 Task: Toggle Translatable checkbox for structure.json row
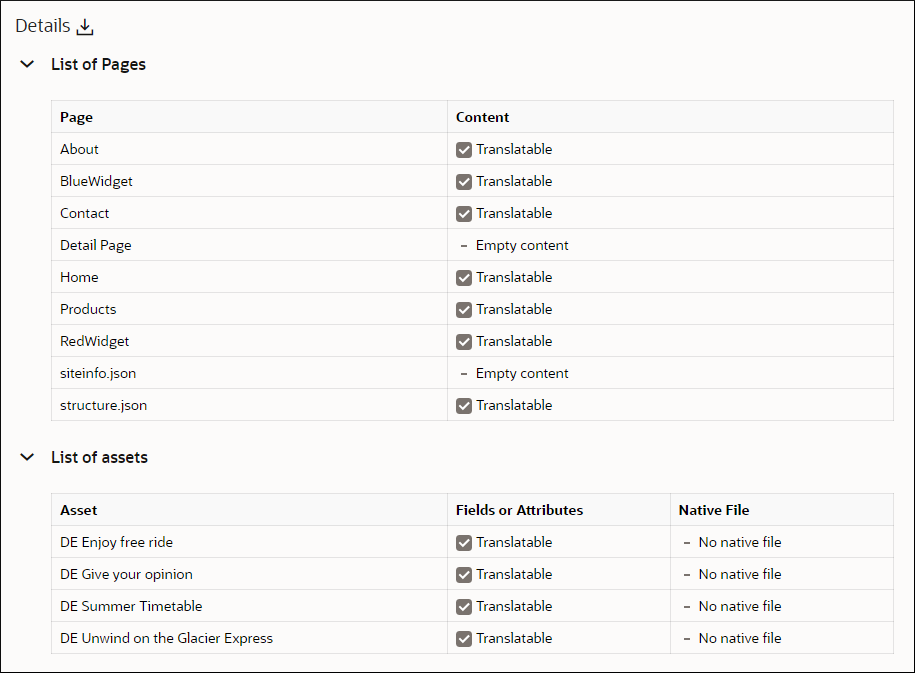pyautogui.click(x=464, y=405)
